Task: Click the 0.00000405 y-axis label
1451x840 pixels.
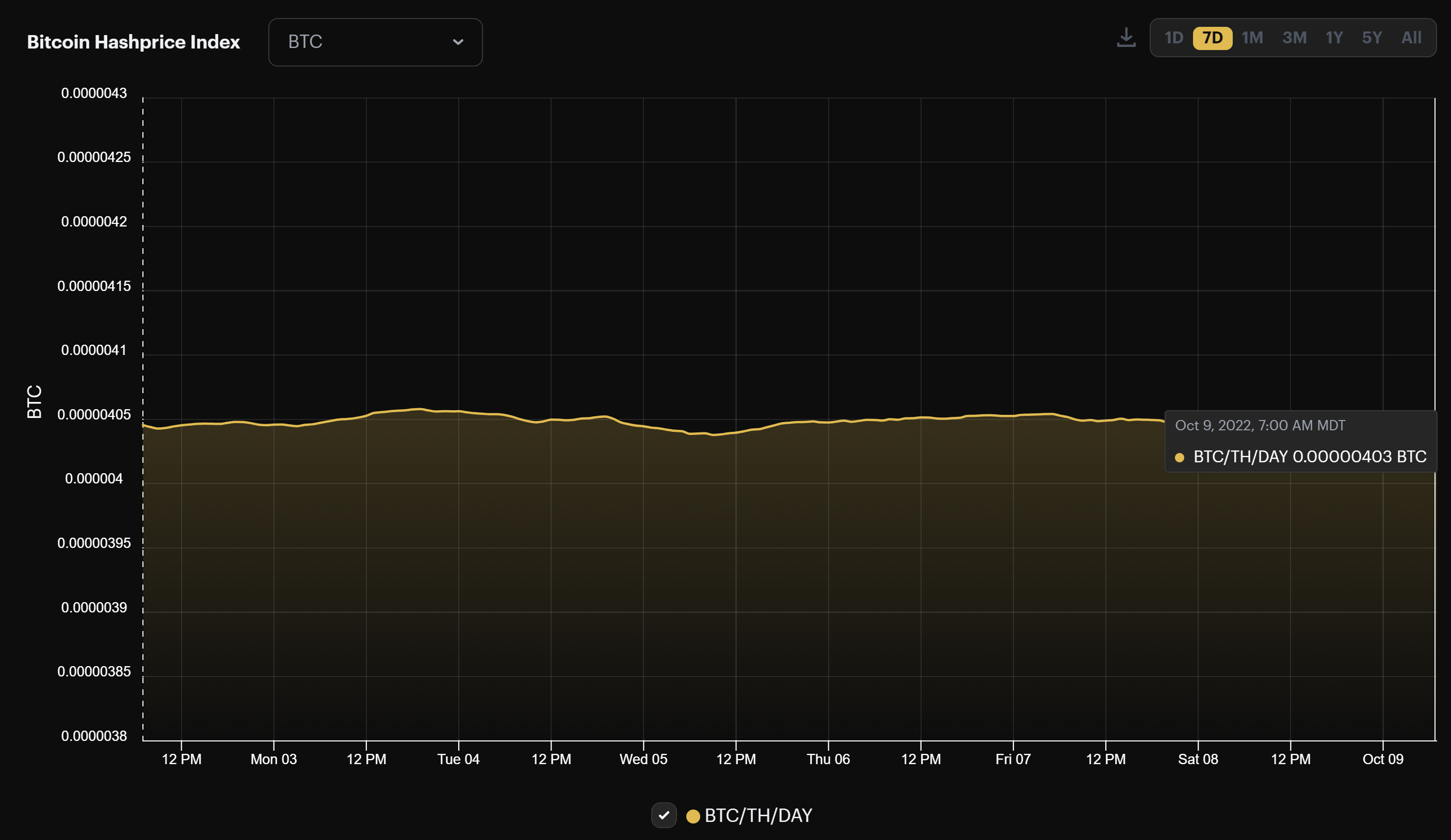Action: [x=94, y=414]
